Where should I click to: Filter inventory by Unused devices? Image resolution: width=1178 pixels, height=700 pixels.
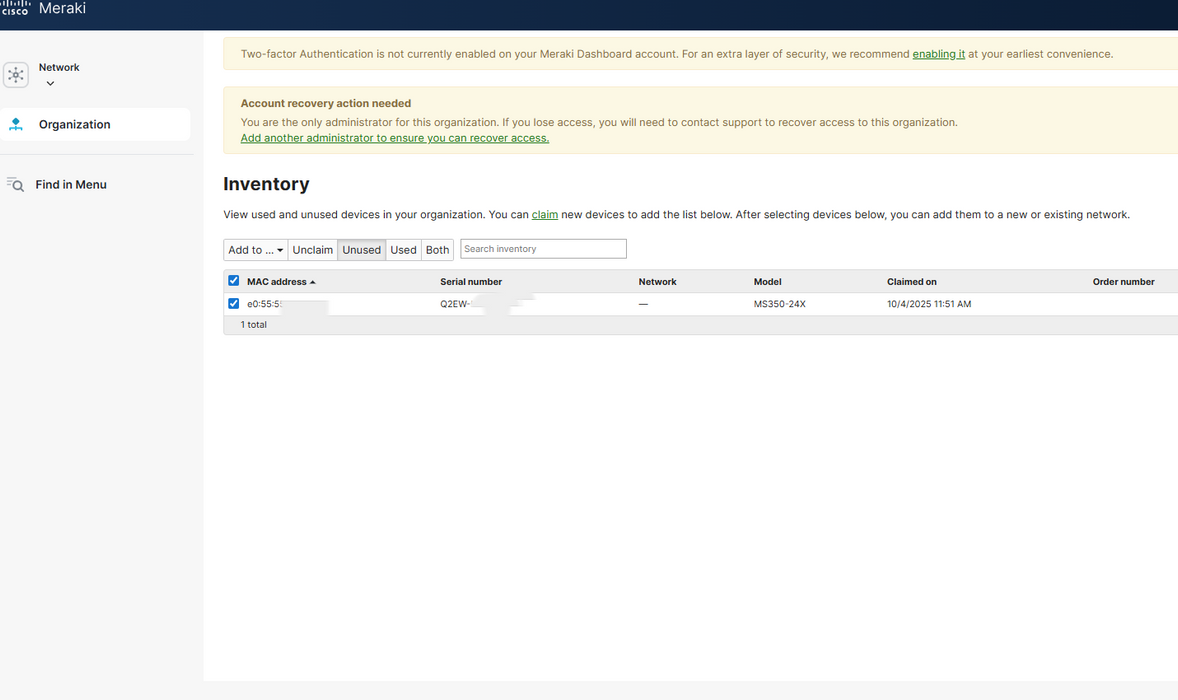[361, 250]
